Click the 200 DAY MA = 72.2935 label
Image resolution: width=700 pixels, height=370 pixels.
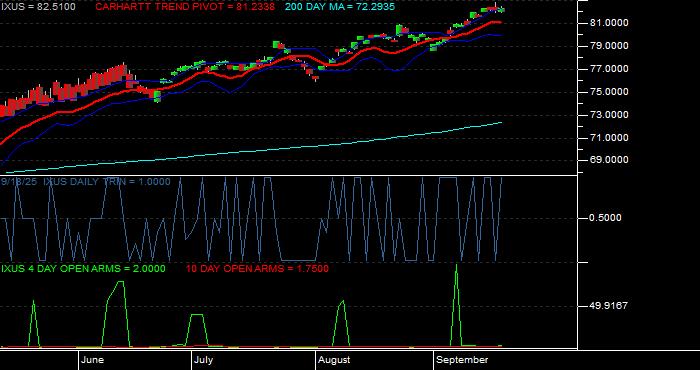tap(340, 7)
